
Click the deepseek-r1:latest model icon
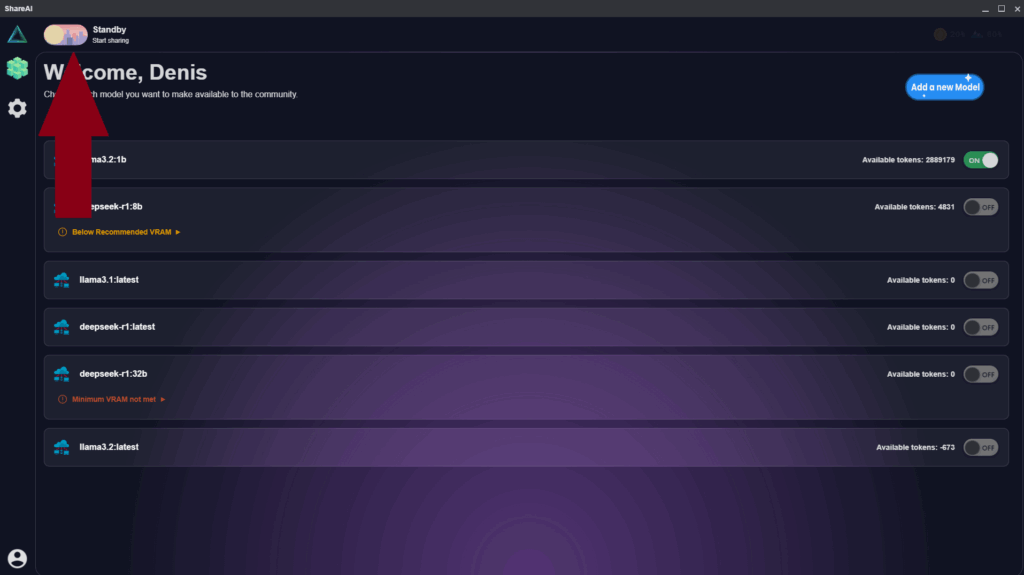(x=61, y=327)
